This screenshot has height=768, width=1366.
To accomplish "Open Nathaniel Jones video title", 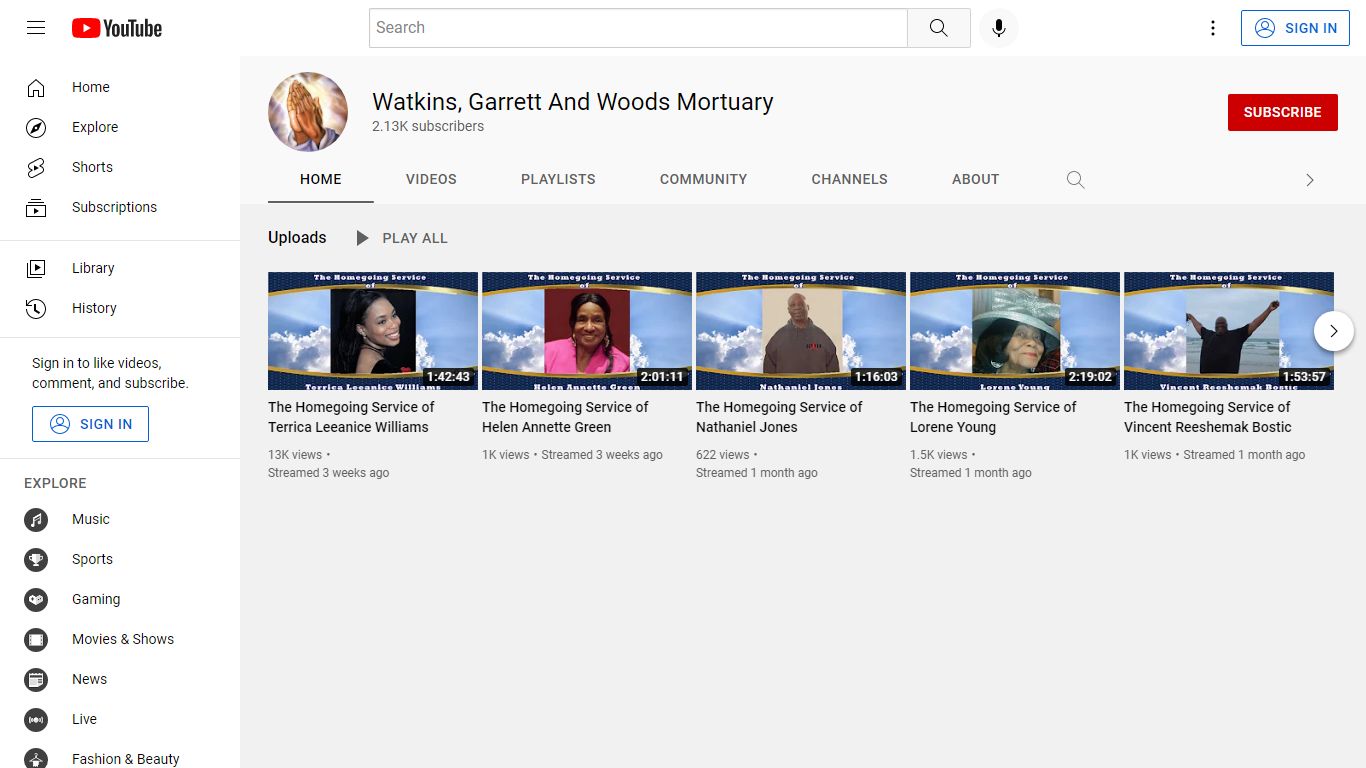I will coord(780,417).
